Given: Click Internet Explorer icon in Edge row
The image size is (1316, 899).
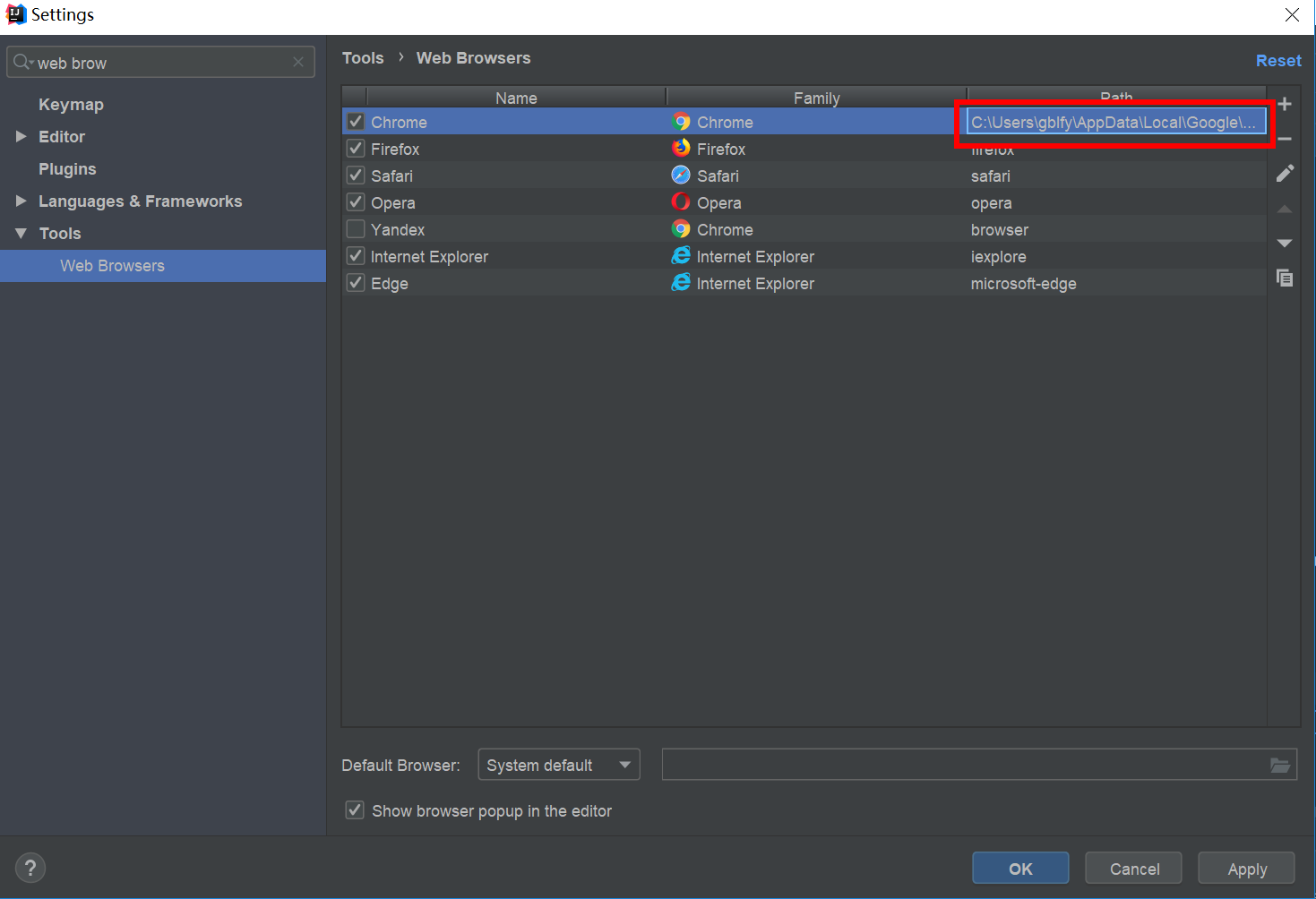Looking at the screenshot, I should pos(681,283).
